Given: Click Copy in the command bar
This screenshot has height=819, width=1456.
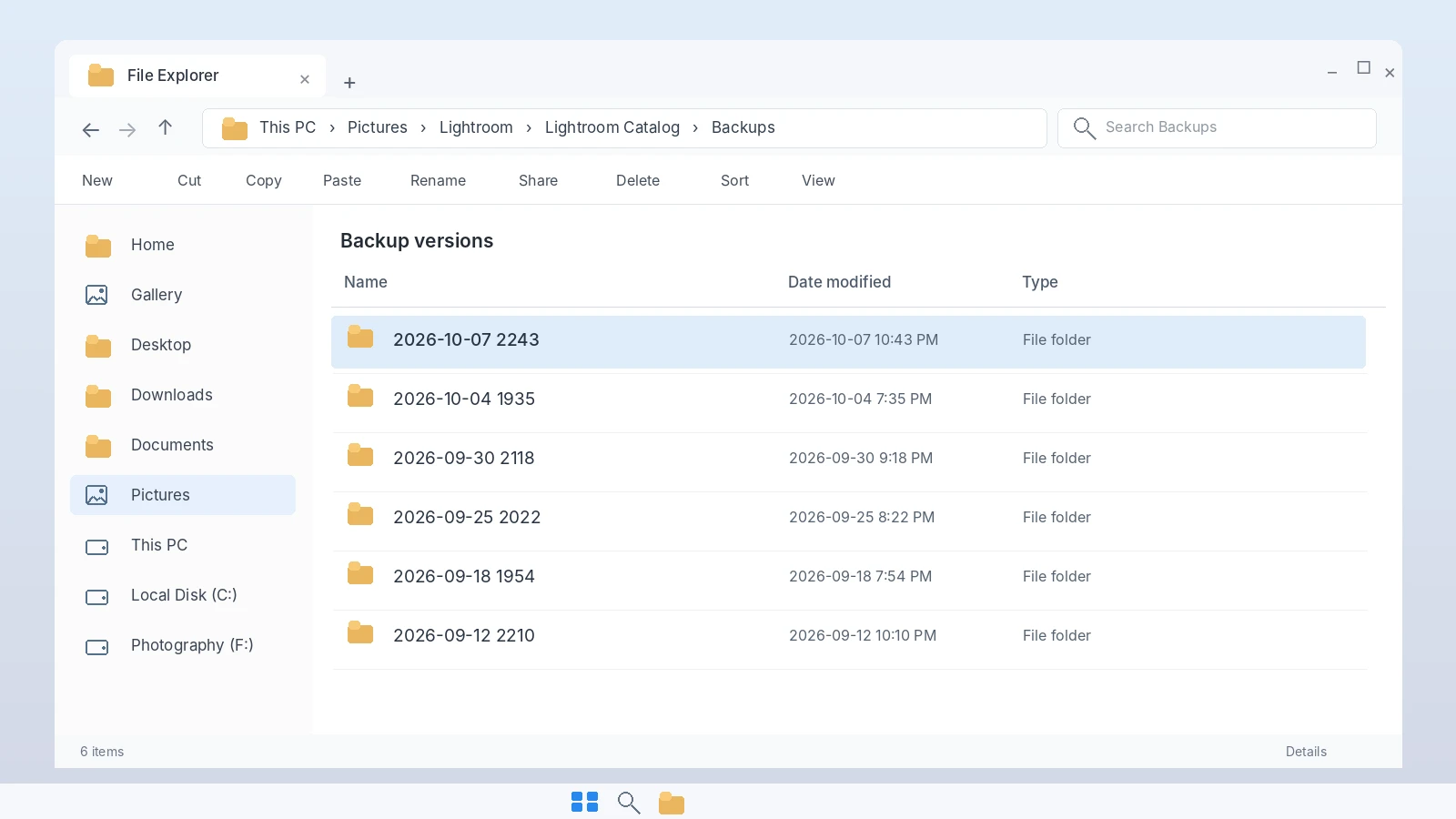Looking at the screenshot, I should pyautogui.click(x=264, y=180).
